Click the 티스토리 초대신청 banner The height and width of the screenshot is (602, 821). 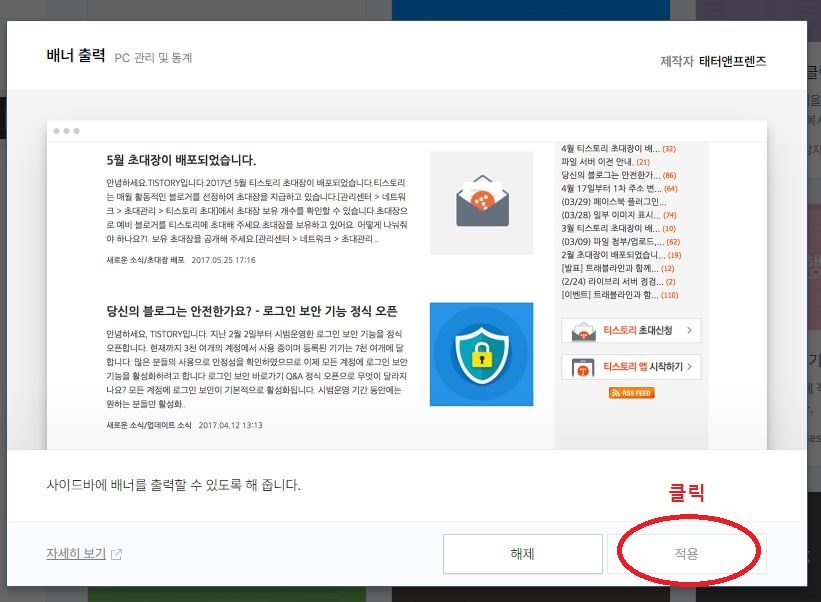click(631, 330)
